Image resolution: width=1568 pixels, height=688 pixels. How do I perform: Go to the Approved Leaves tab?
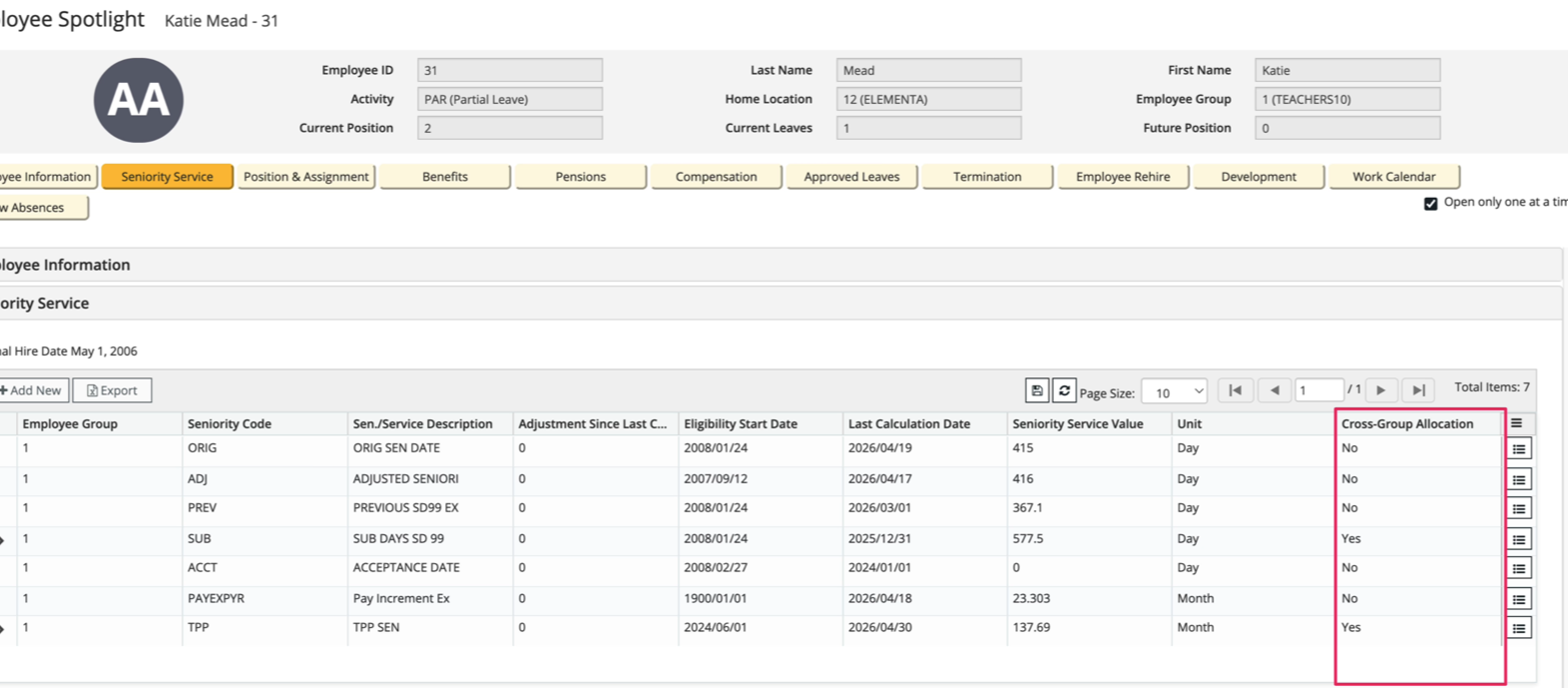[x=851, y=177]
